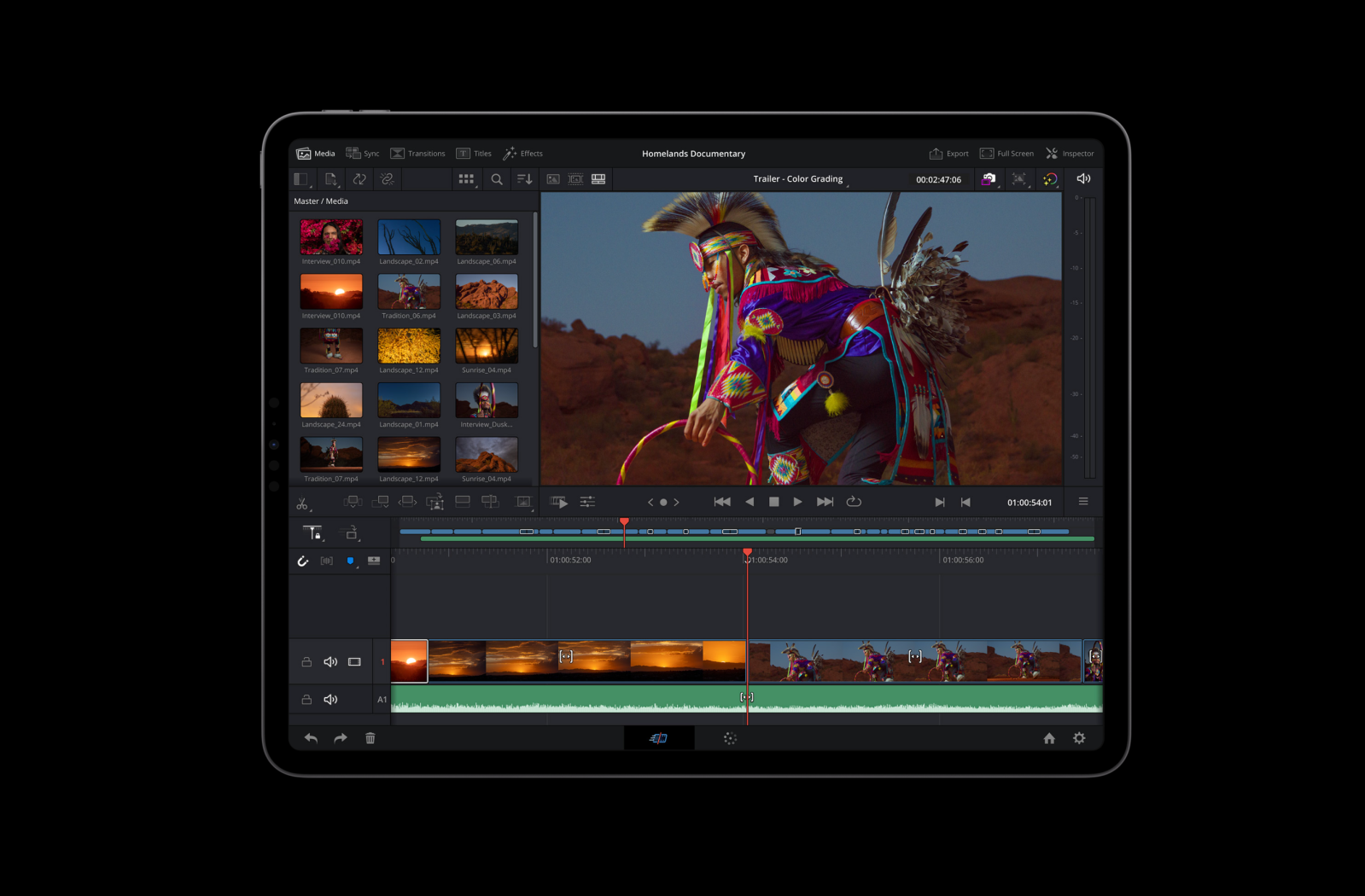
Task: Open the Effects tab
Action: [x=522, y=154]
